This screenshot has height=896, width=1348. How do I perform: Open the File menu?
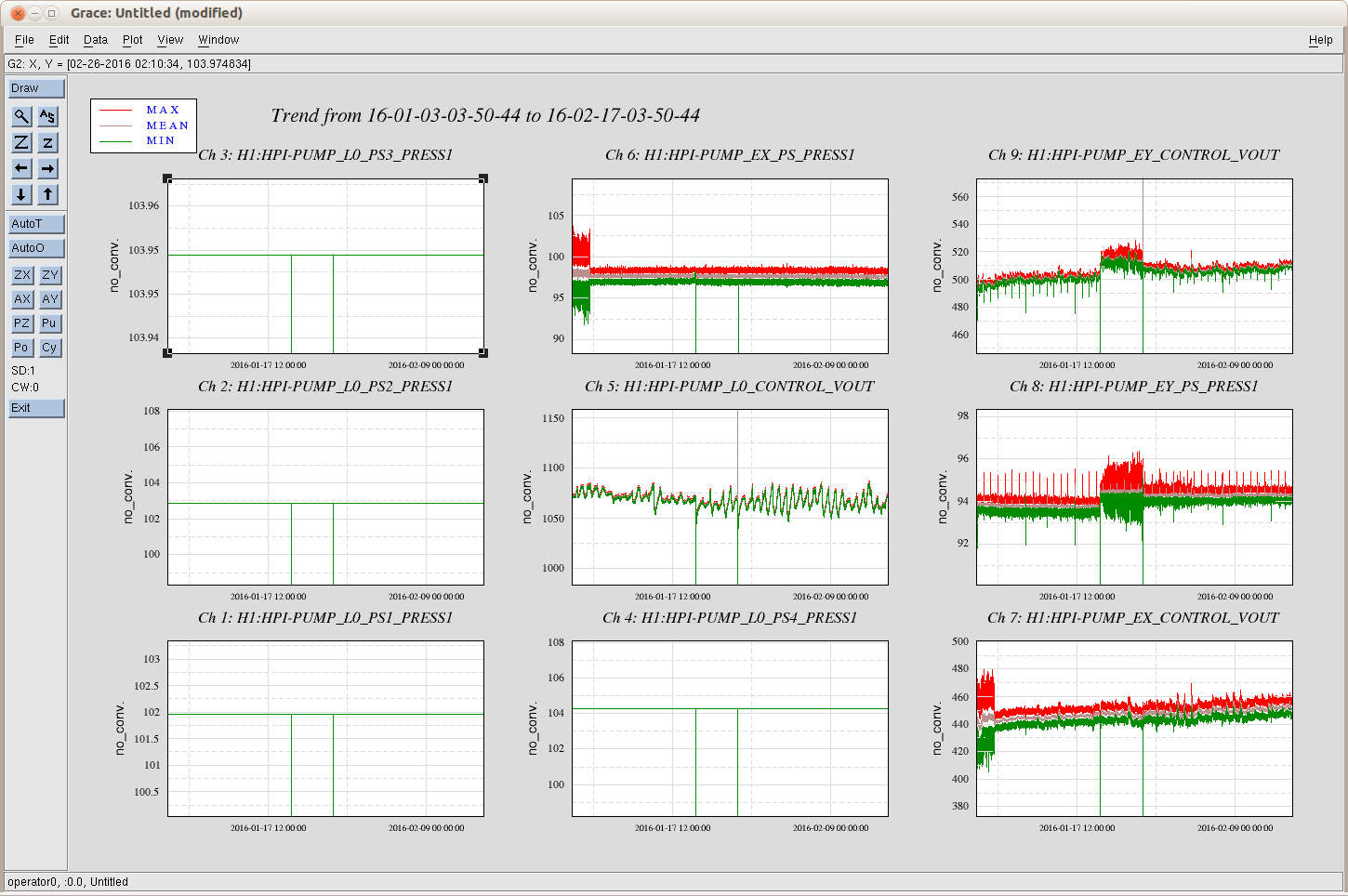(24, 40)
